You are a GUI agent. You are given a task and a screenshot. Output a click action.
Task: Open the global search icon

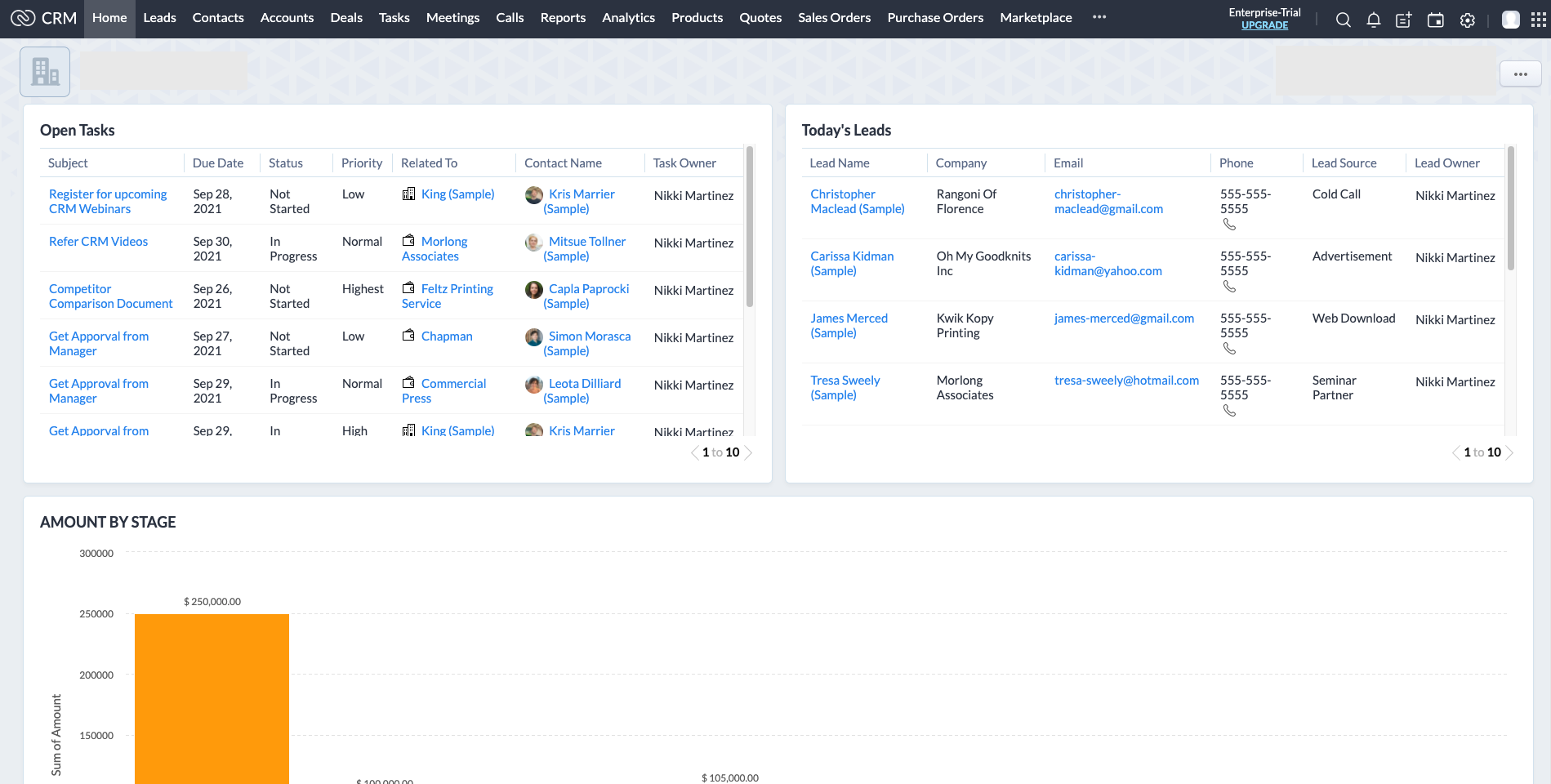point(1343,20)
